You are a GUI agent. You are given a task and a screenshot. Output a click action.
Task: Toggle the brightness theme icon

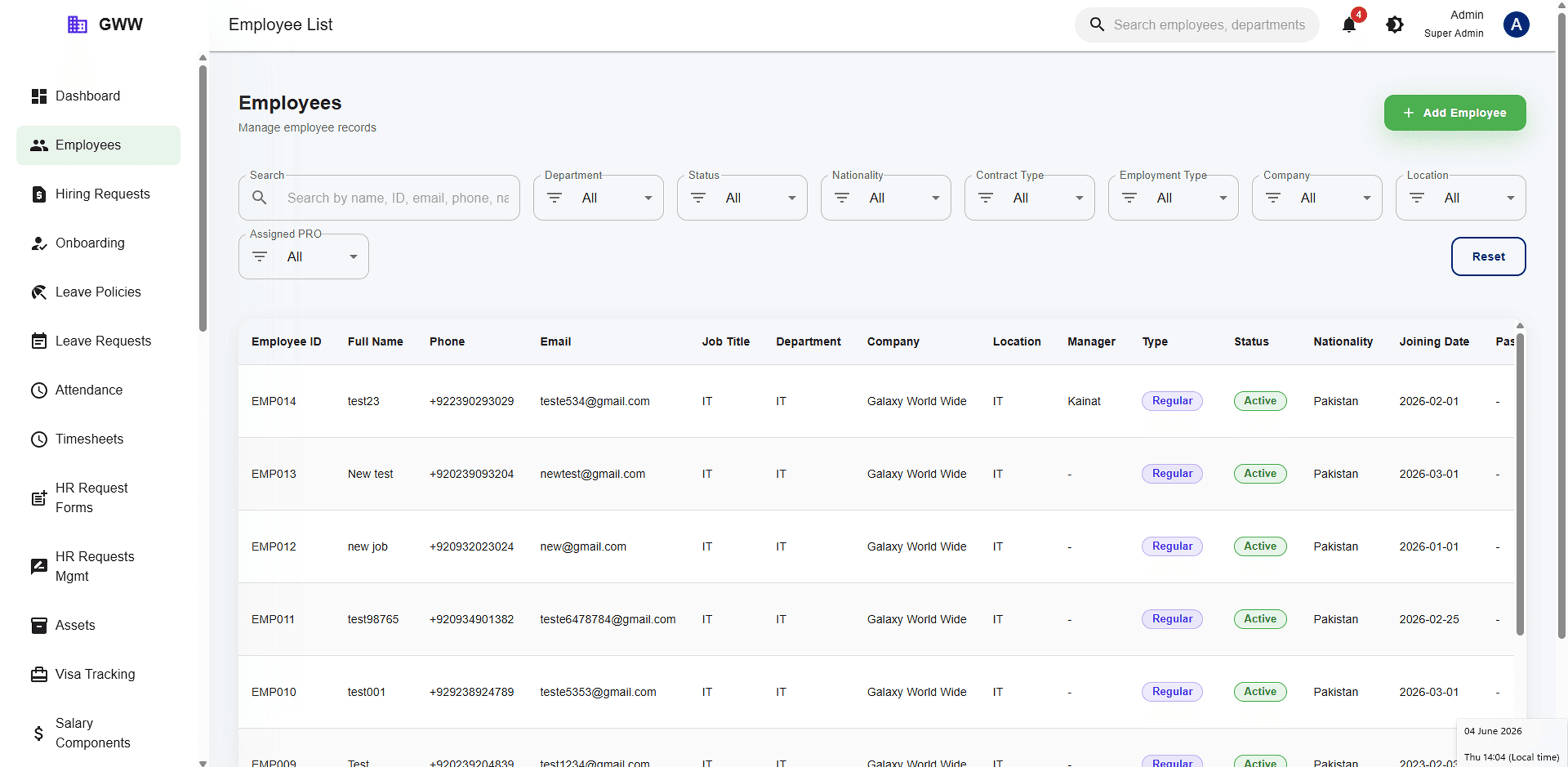pos(1394,25)
